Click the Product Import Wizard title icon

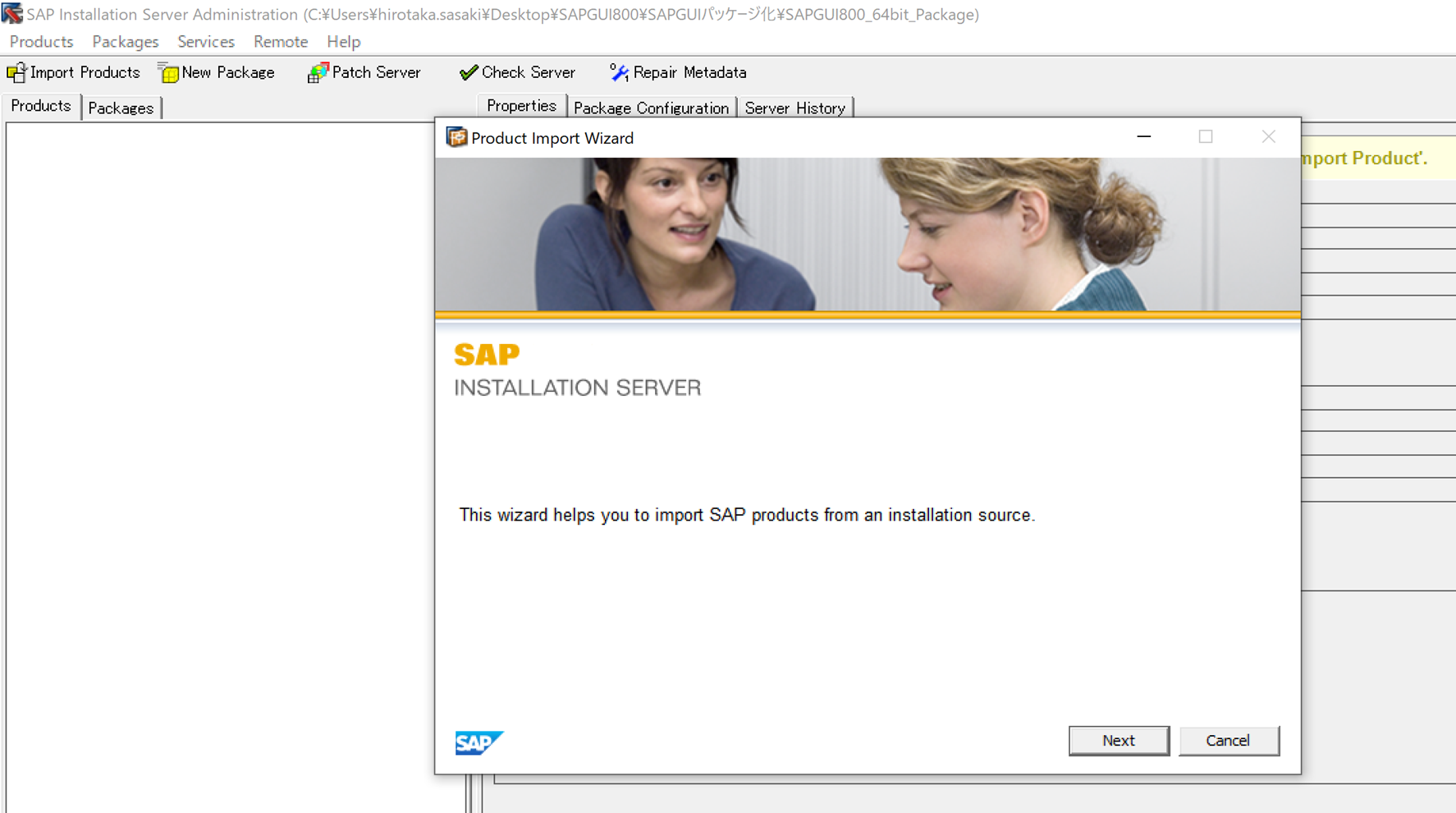[456, 137]
